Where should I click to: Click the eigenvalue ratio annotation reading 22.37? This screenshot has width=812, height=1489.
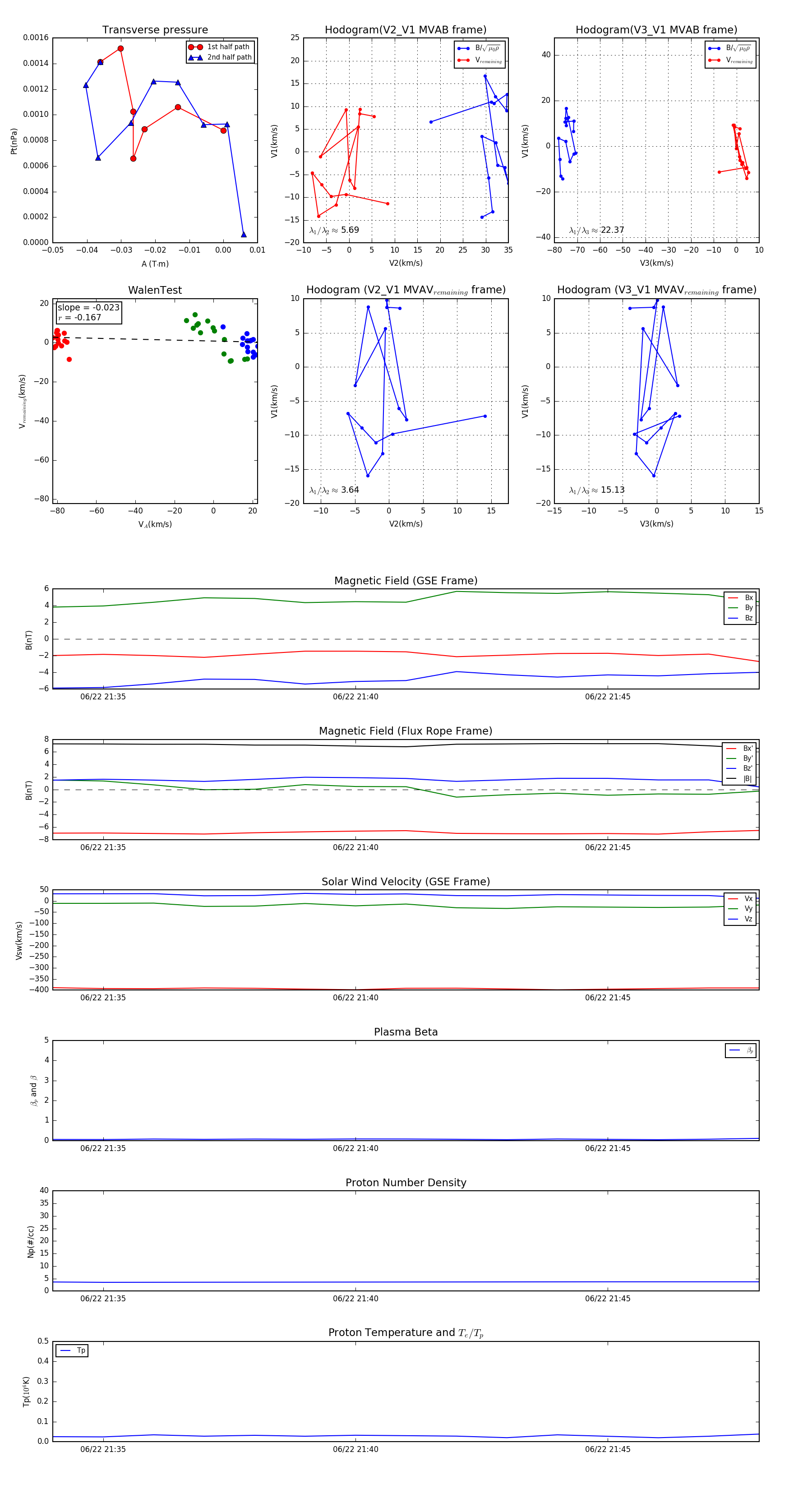(x=596, y=230)
